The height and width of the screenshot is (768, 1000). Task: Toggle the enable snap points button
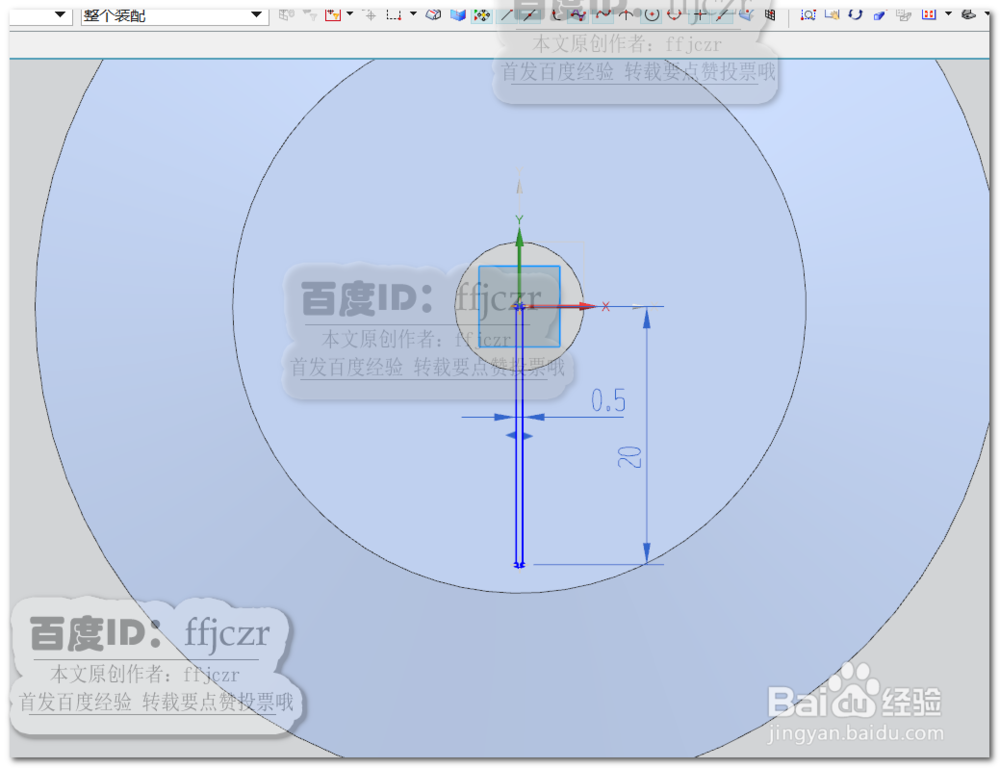(482, 14)
